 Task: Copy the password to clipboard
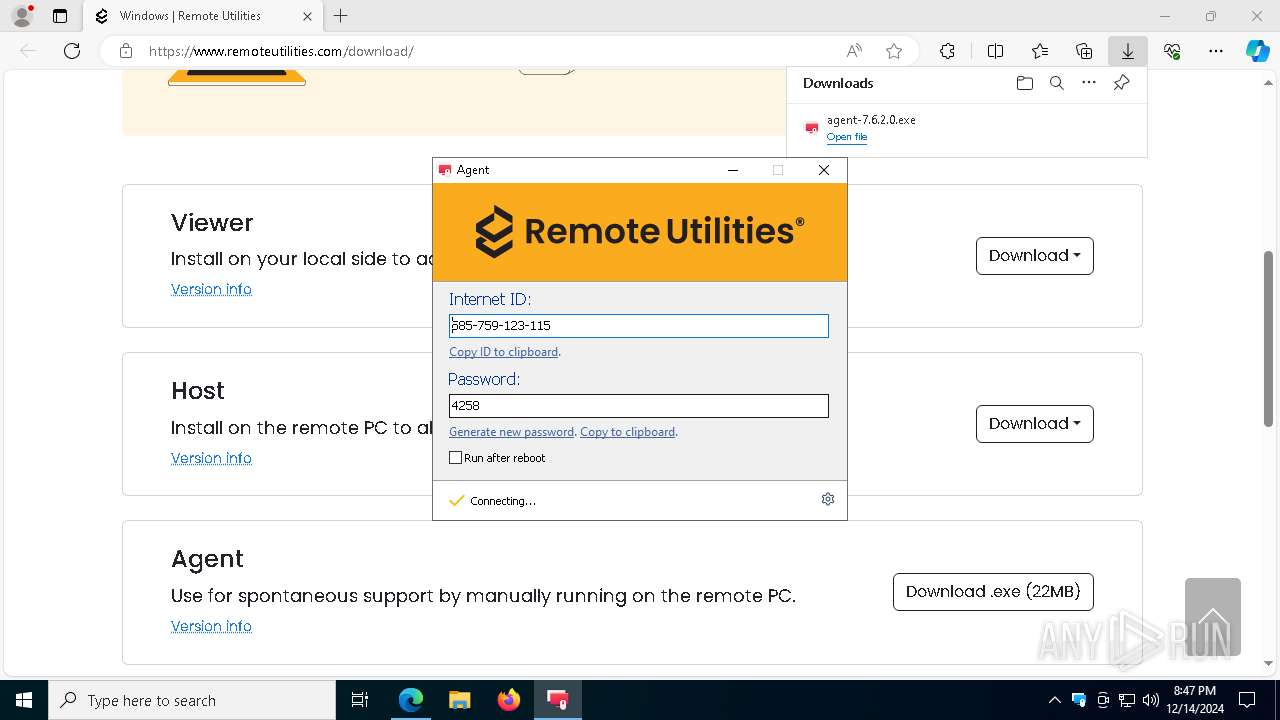(628, 432)
